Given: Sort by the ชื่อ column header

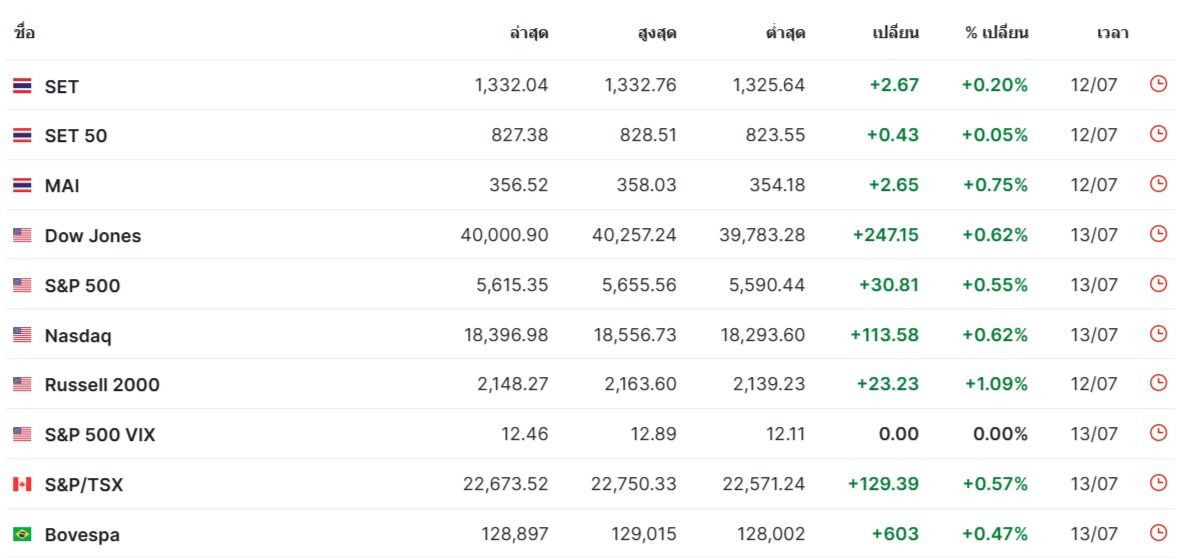Looking at the screenshot, I should click(x=24, y=33).
